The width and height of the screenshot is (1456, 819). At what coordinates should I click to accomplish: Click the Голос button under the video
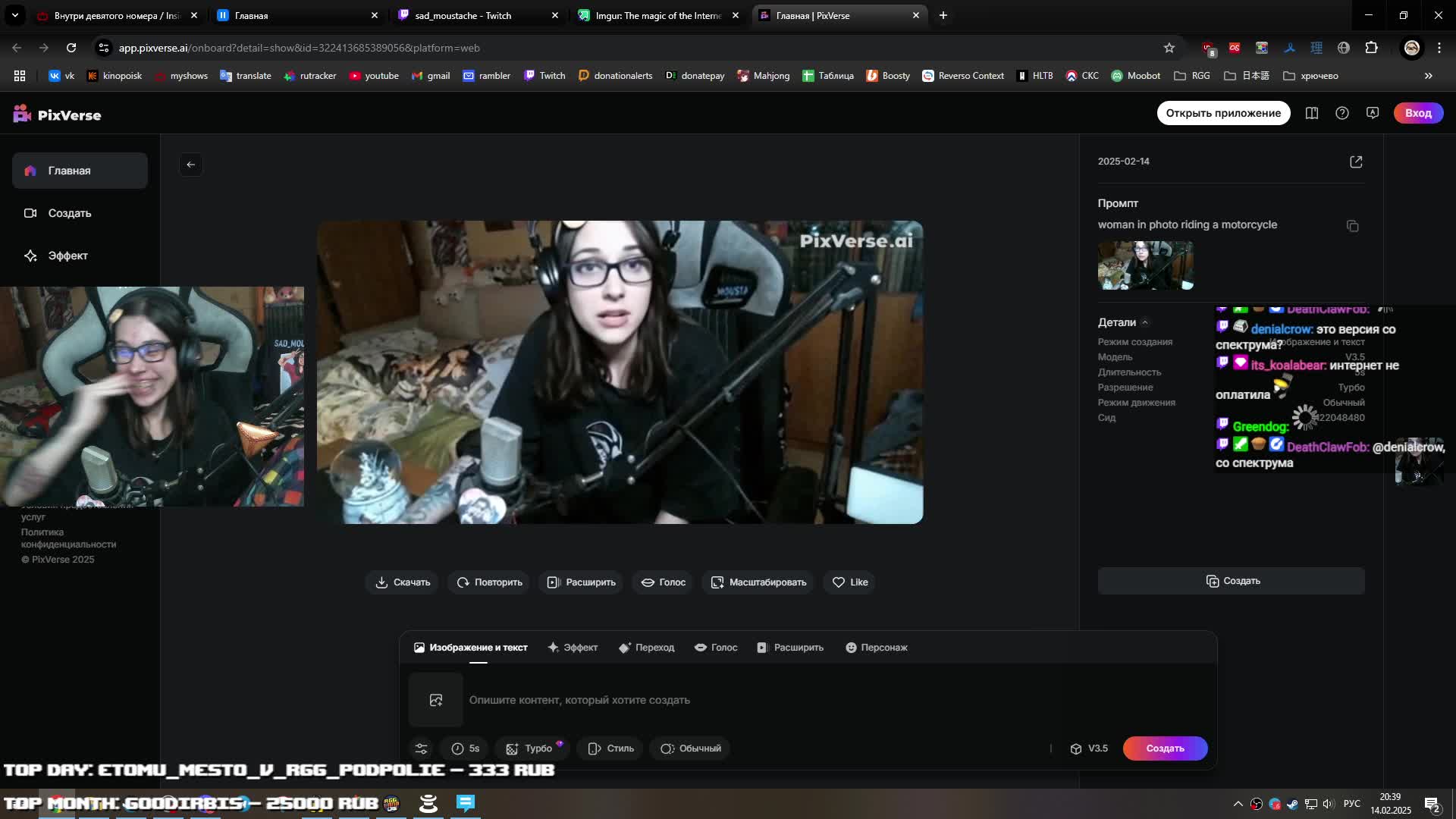(x=664, y=582)
